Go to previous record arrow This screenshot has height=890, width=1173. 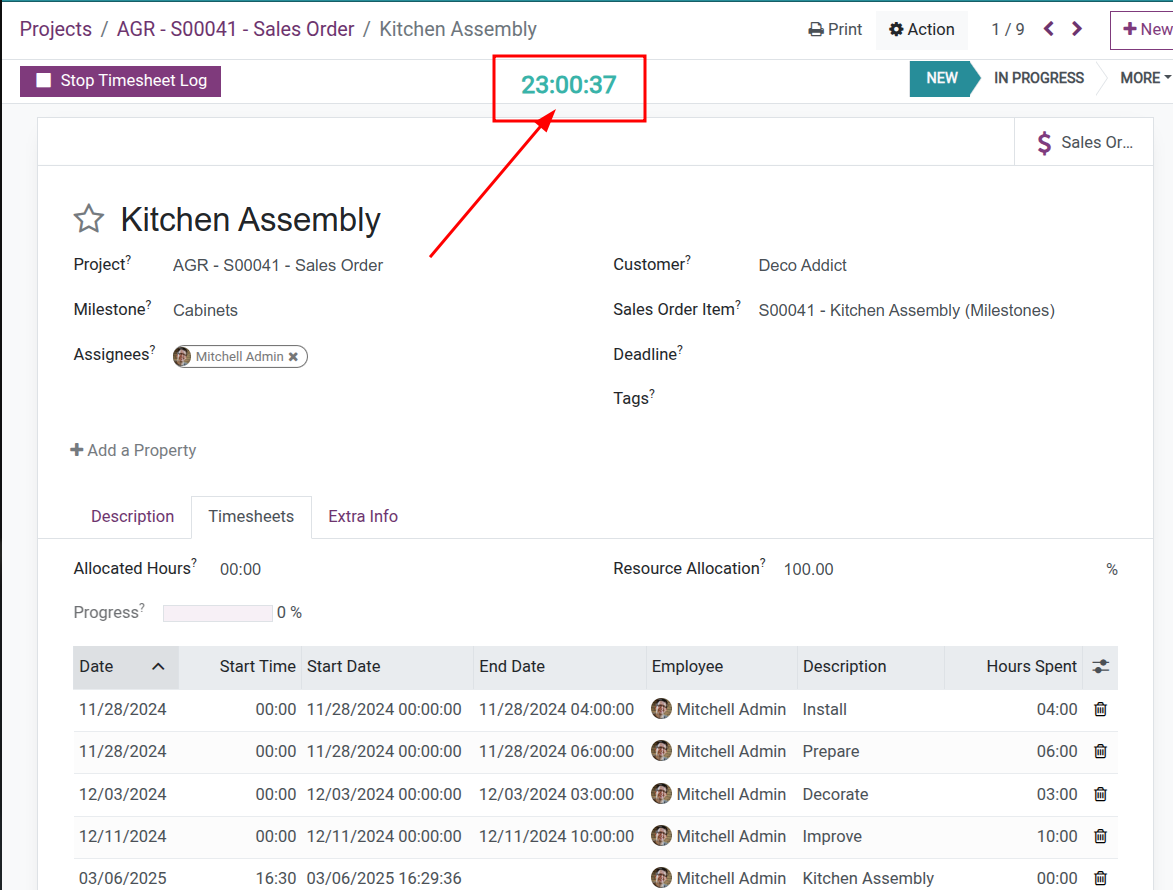point(1049,29)
